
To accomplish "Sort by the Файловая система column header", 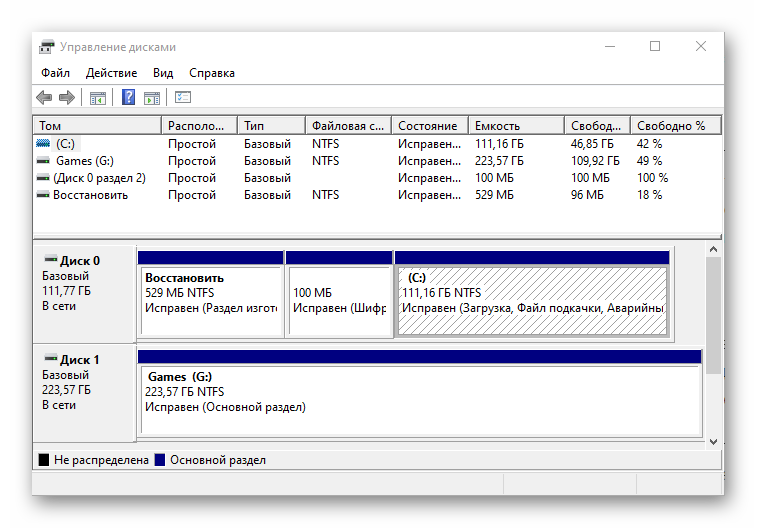I will pyautogui.click(x=349, y=125).
